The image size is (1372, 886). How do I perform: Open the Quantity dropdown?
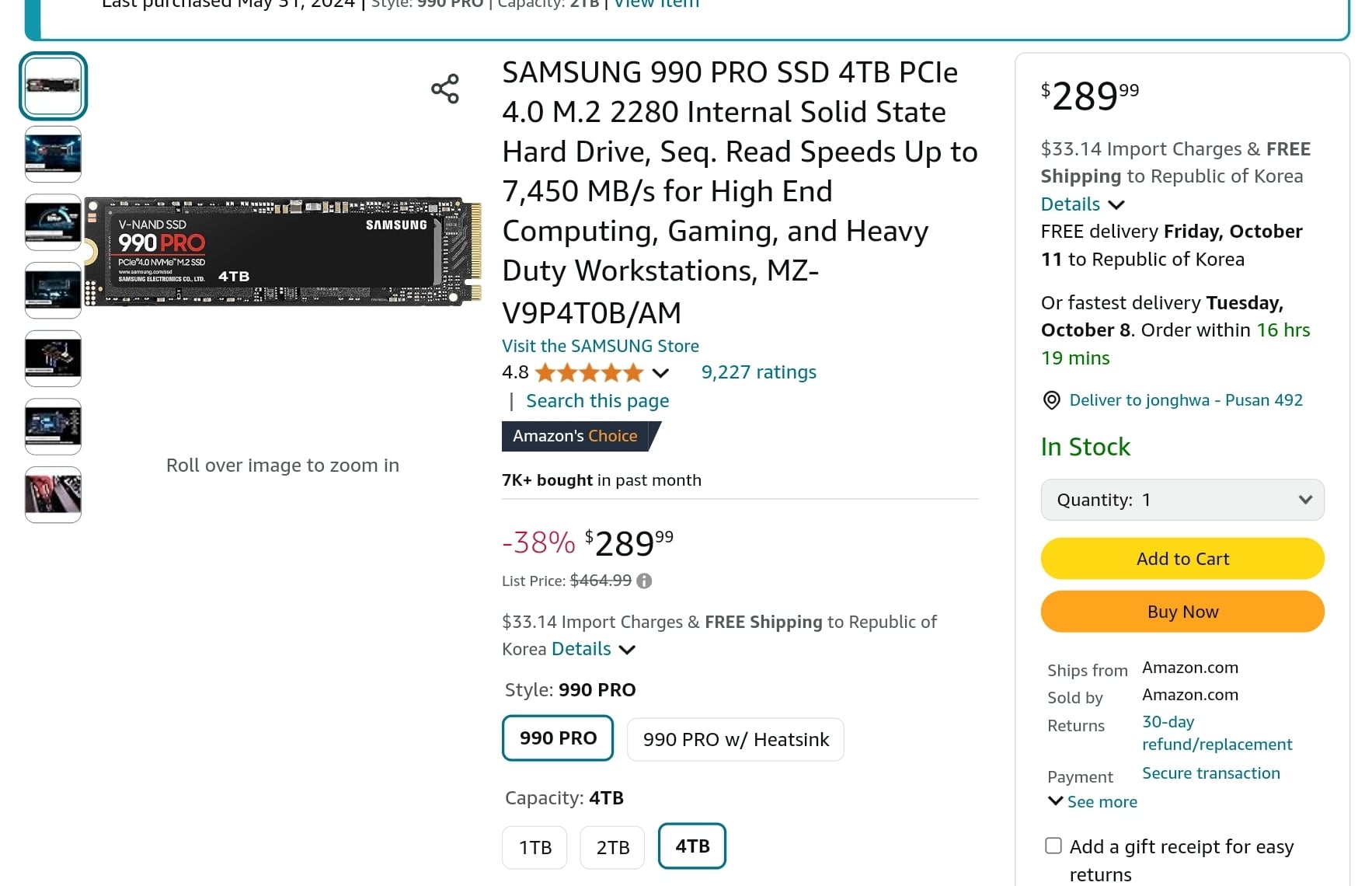1182,500
